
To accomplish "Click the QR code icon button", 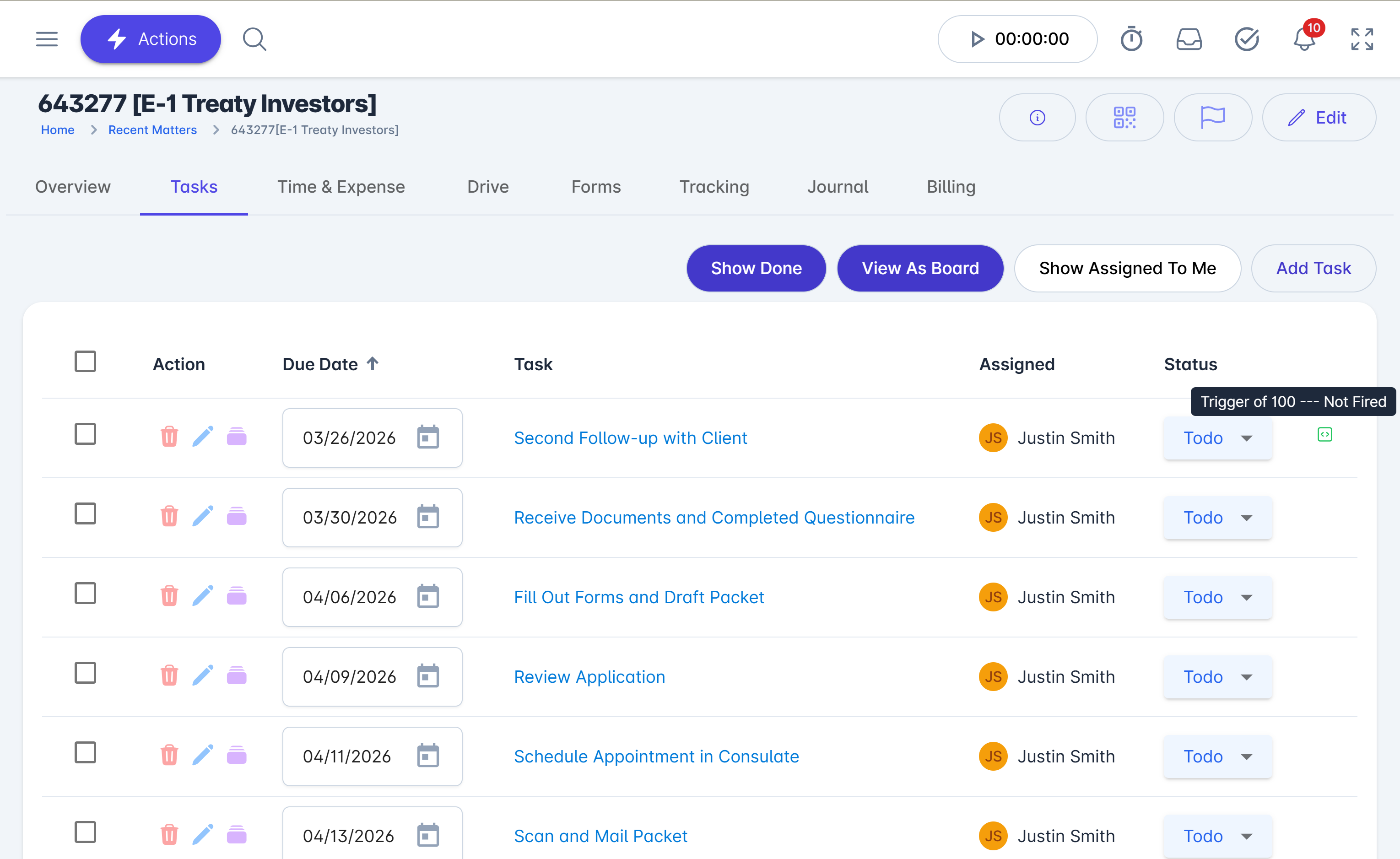I will click(x=1124, y=118).
